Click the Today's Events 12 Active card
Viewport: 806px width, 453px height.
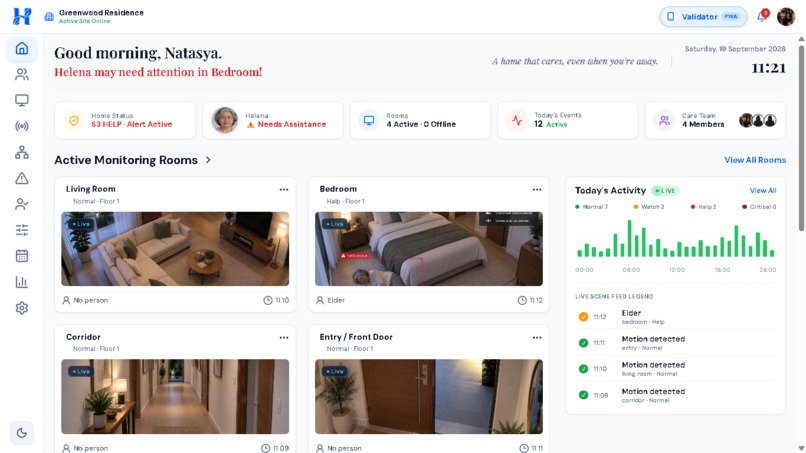coord(567,120)
